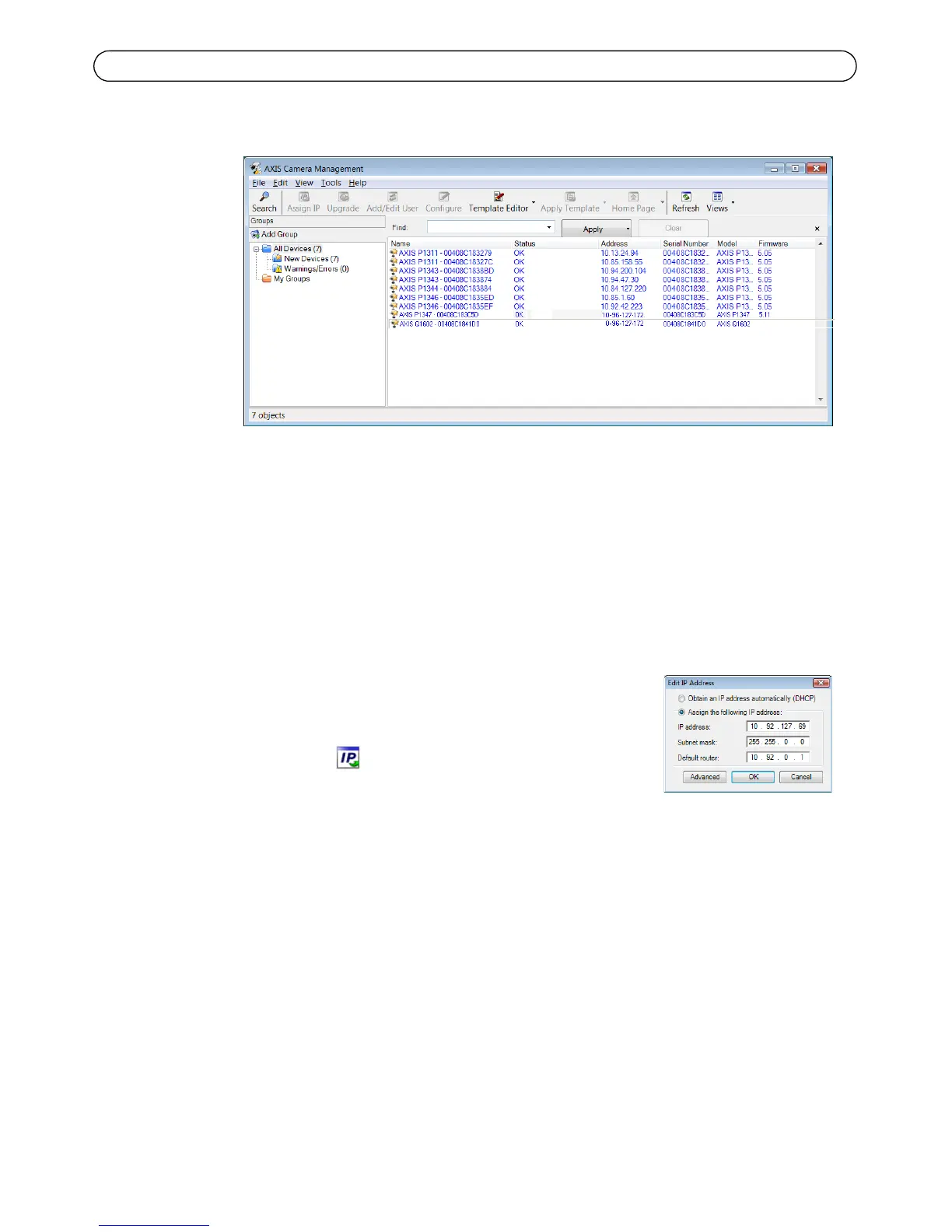Close the Edit IP Address dialog
Screen dimensions: 952x1232
821,683
